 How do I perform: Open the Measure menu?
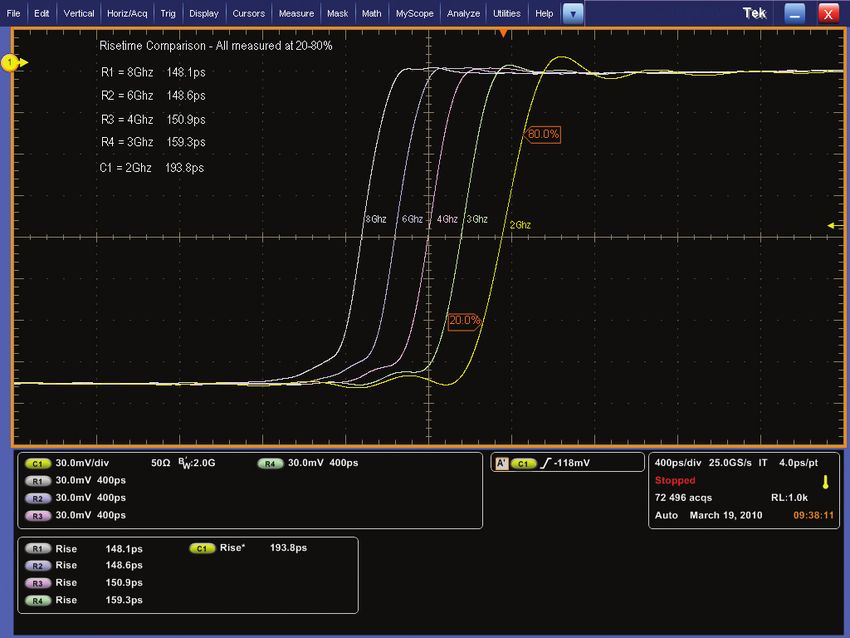coord(296,14)
